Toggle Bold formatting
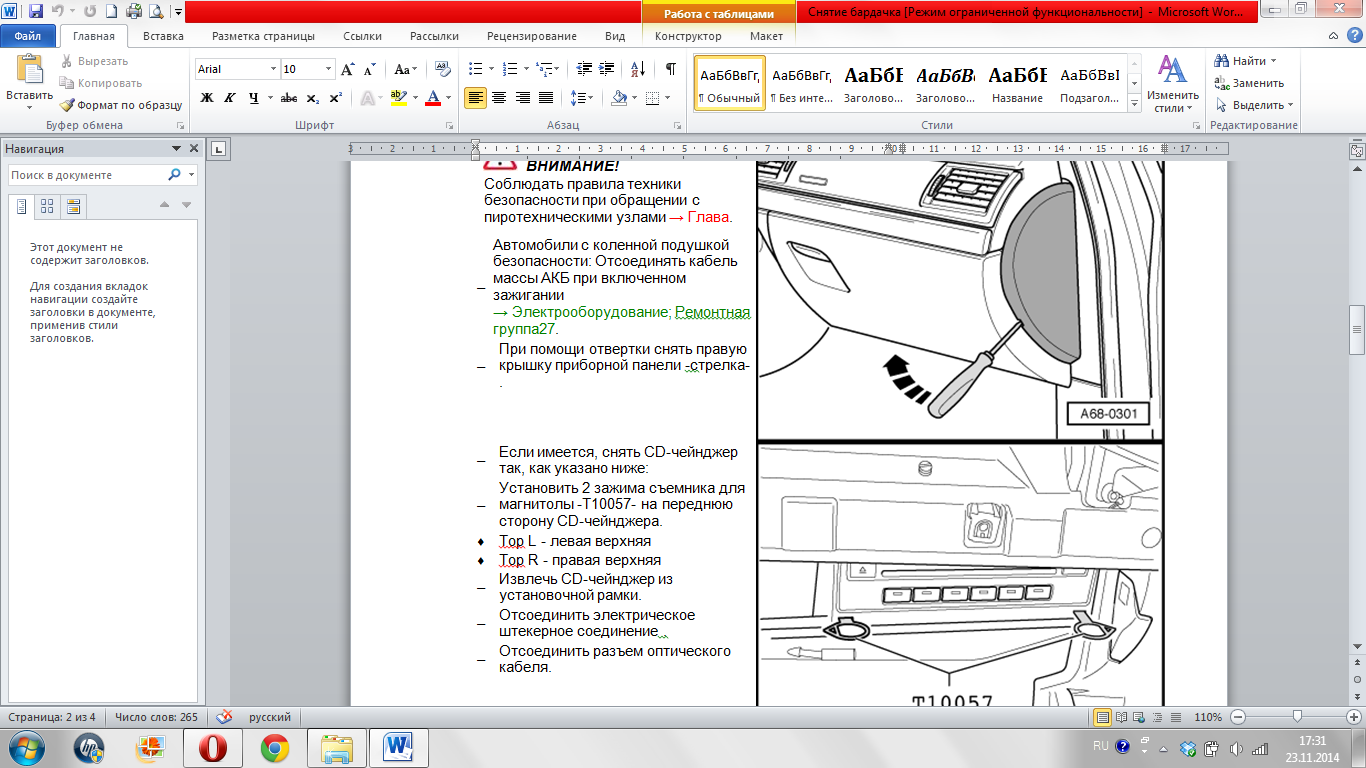1366x768 pixels. (207, 98)
